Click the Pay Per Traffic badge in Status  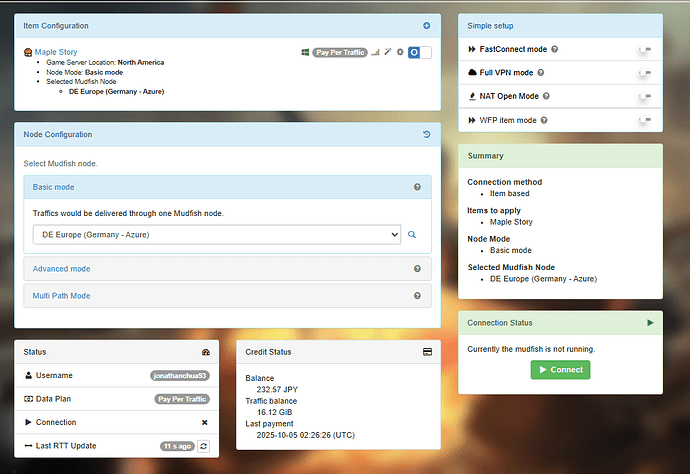click(182, 398)
